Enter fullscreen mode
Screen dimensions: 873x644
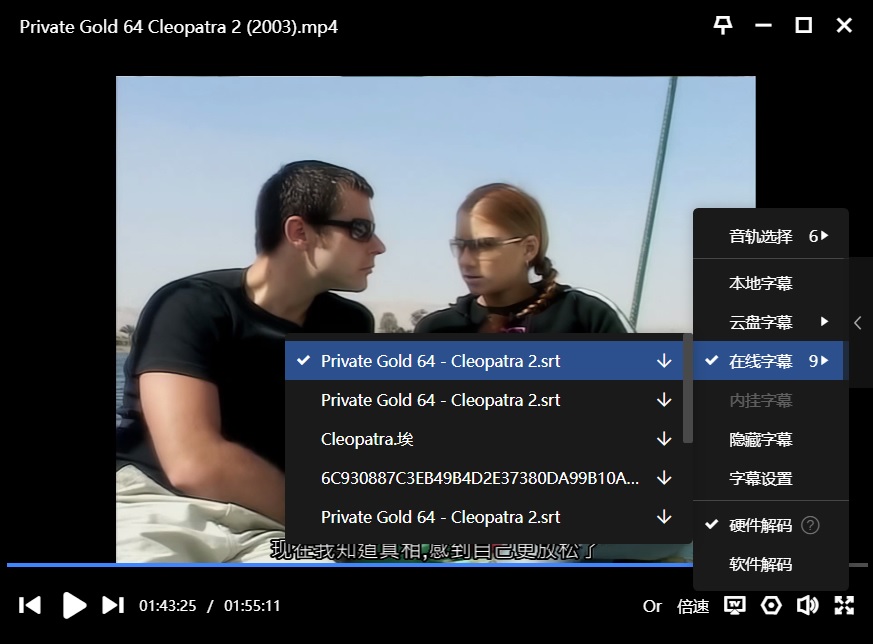coord(844,605)
